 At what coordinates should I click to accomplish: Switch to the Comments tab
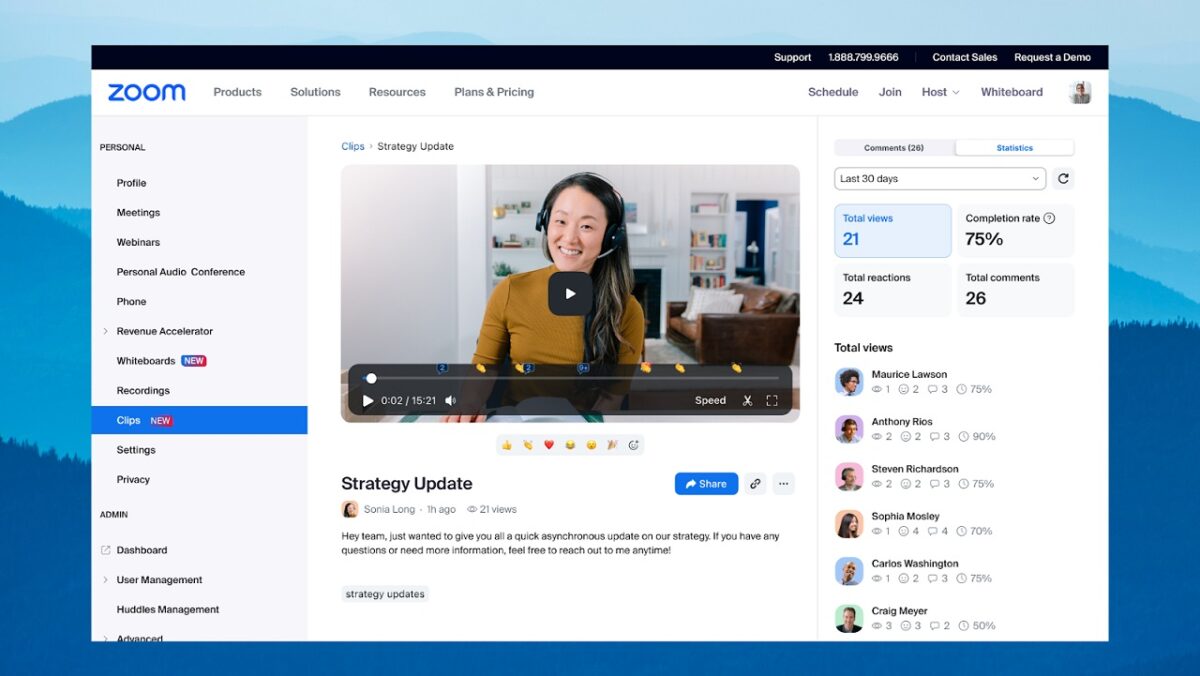tap(893, 147)
